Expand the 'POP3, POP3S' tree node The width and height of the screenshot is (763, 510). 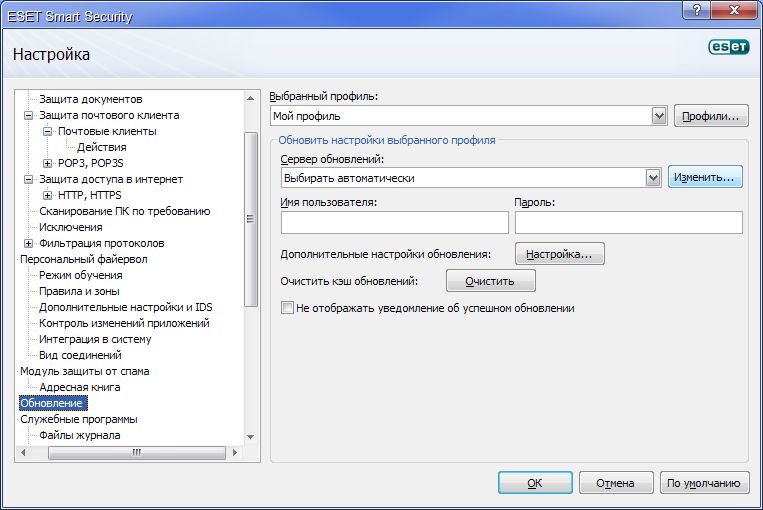coord(47,163)
